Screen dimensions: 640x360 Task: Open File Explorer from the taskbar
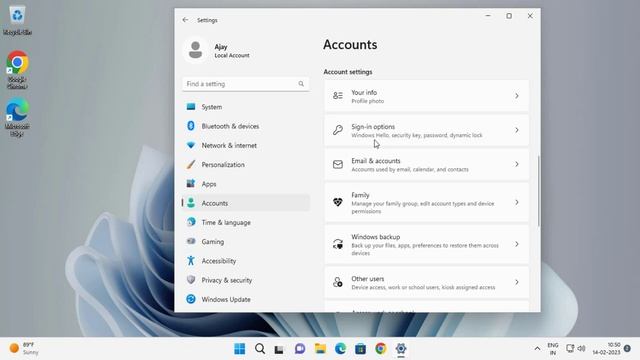[x=320, y=349]
